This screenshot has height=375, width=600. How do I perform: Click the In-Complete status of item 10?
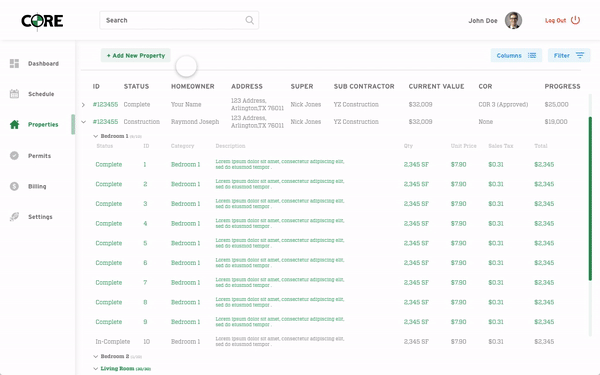tap(112, 342)
